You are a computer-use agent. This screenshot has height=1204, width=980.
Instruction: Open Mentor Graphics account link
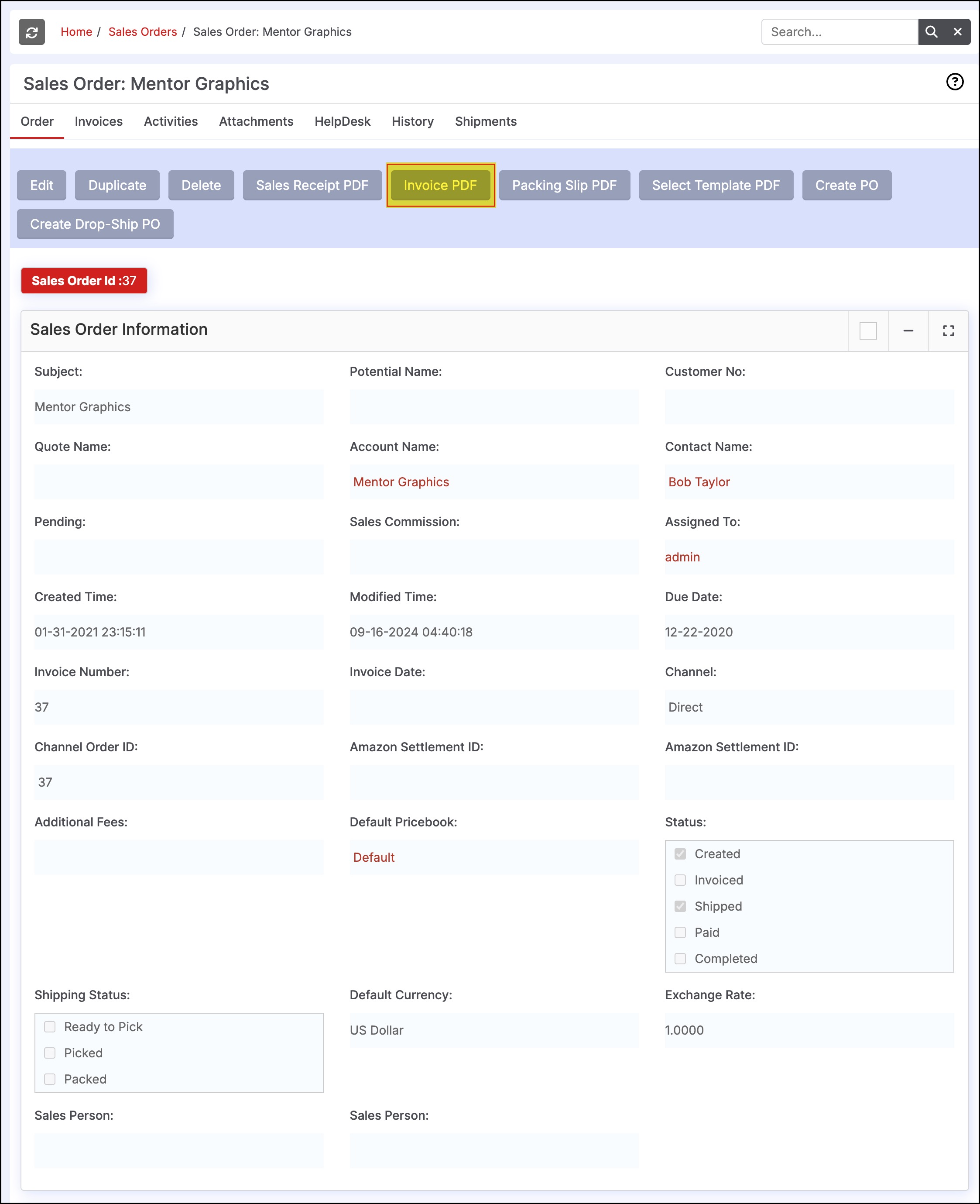click(401, 482)
